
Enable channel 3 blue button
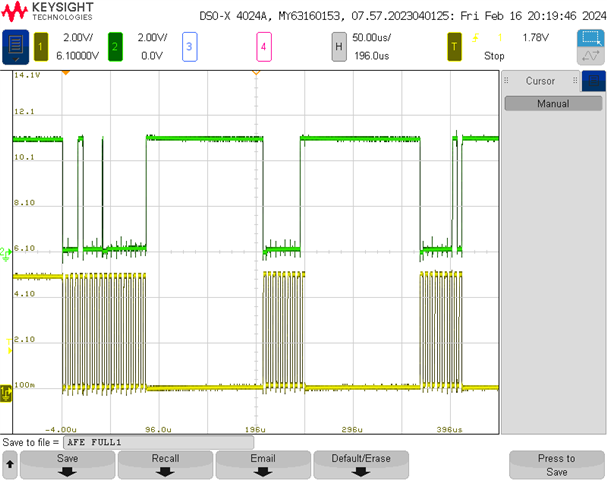point(189,47)
